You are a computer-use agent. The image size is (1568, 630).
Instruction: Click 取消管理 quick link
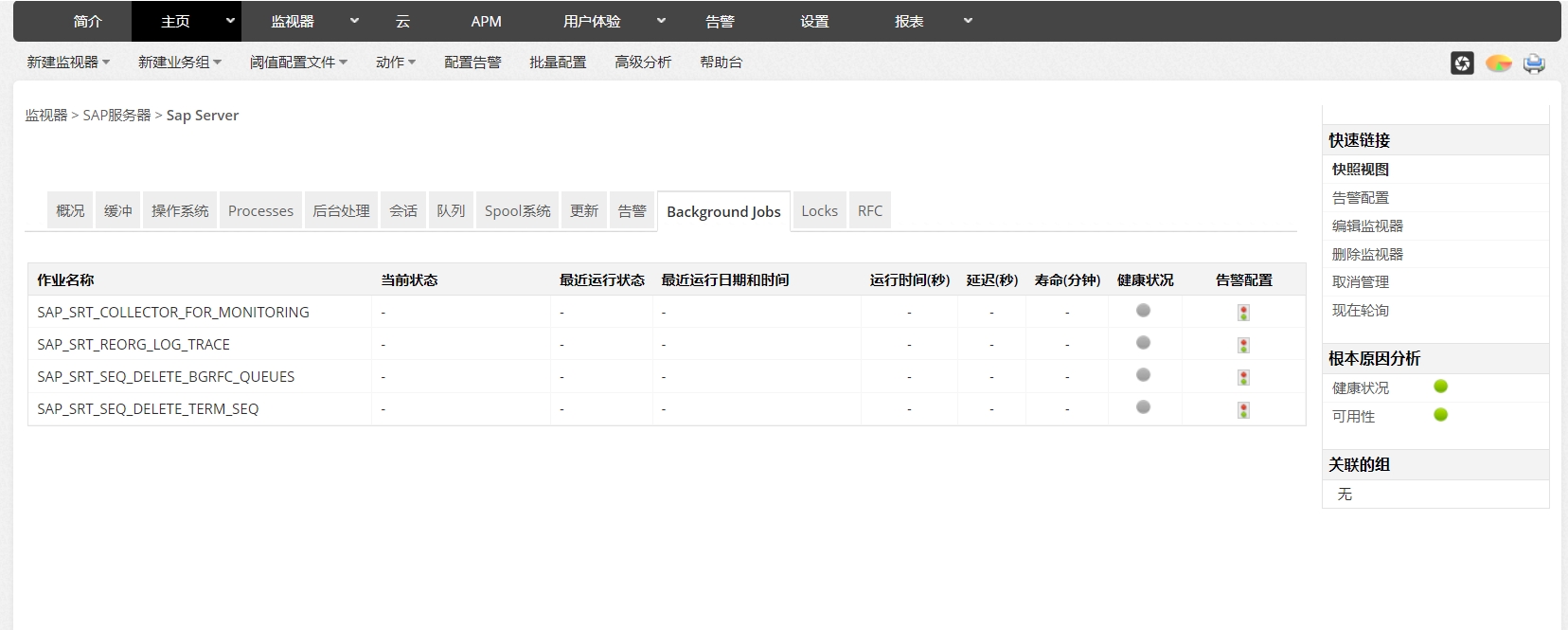[1361, 282]
